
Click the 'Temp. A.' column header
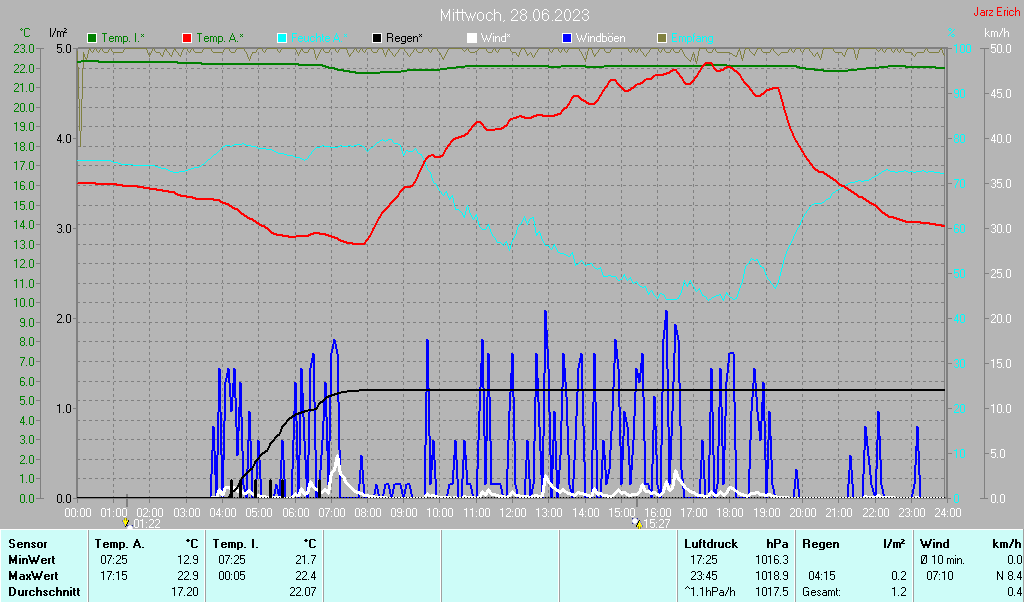(120, 544)
